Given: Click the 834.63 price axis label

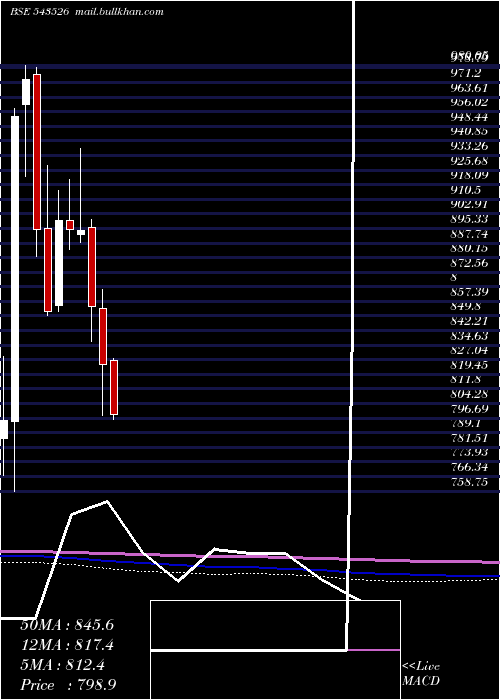Looking at the screenshot, I should (x=469, y=336).
